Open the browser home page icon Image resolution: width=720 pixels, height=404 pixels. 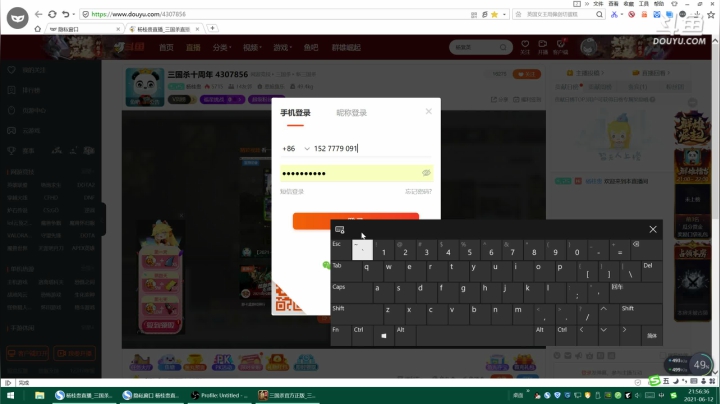click(38, 29)
